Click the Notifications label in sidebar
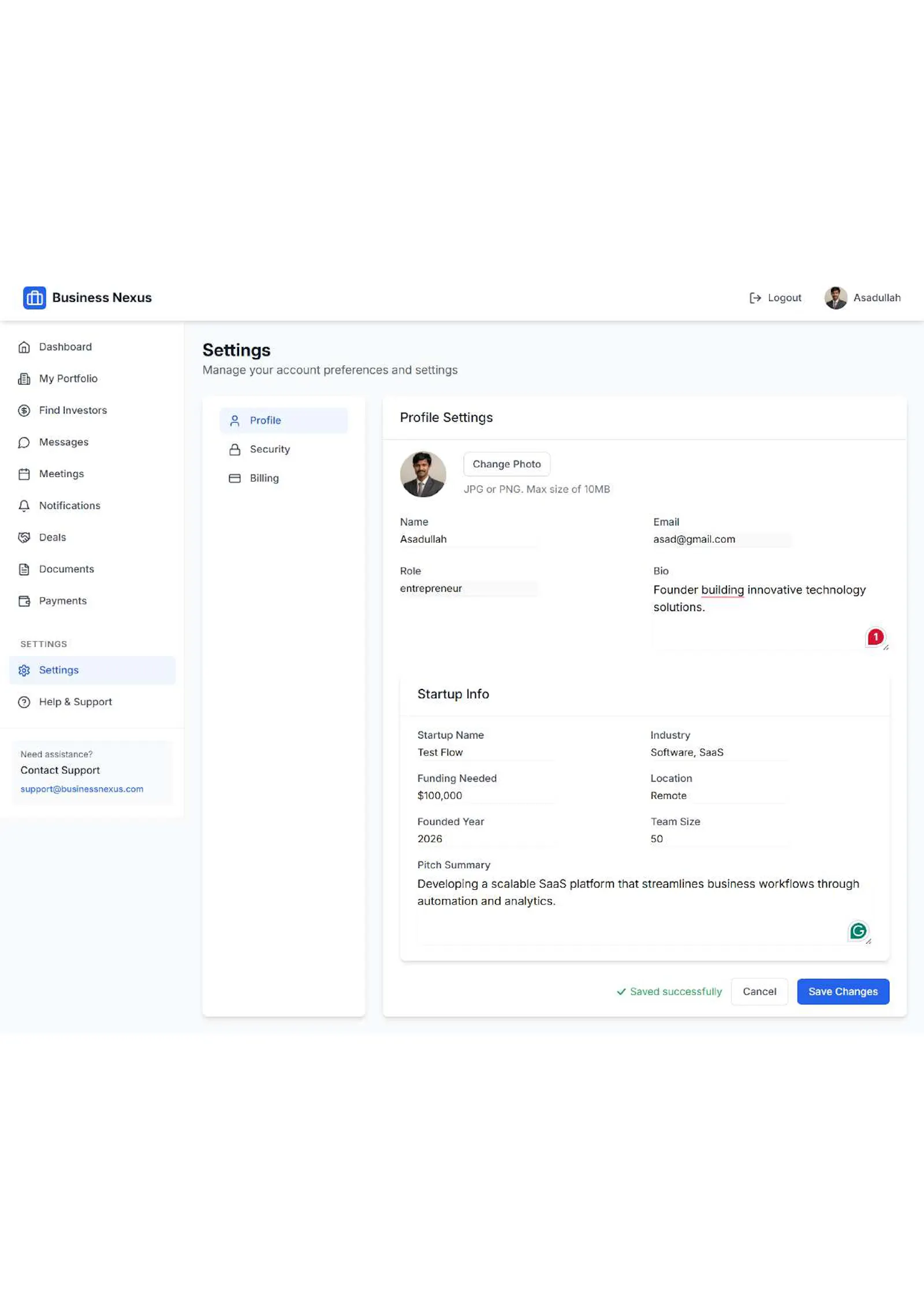The width and height of the screenshot is (924, 1308). point(70,506)
